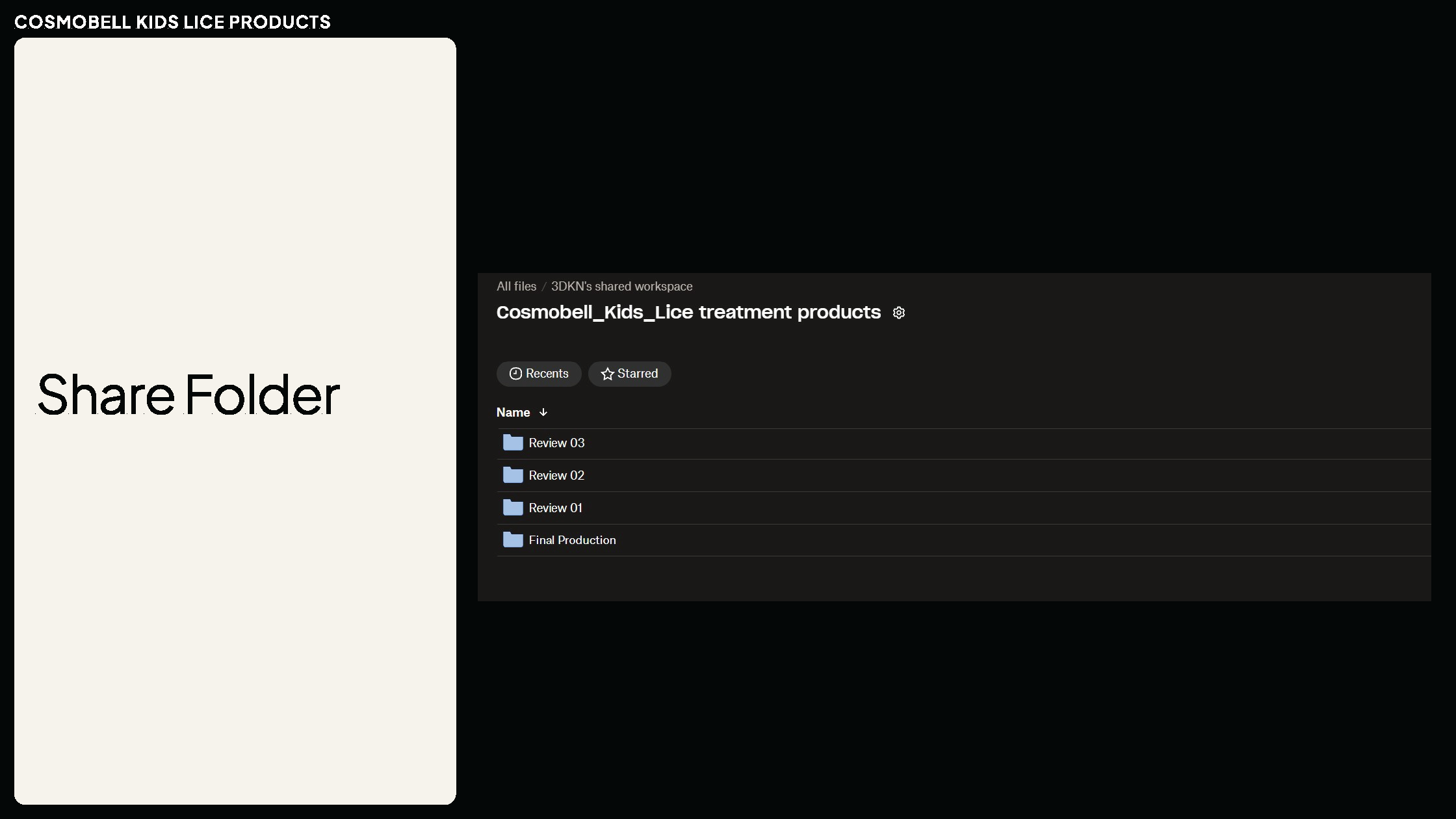Click the clock icon in Recents
The width and height of the screenshot is (1456, 819).
coord(515,374)
